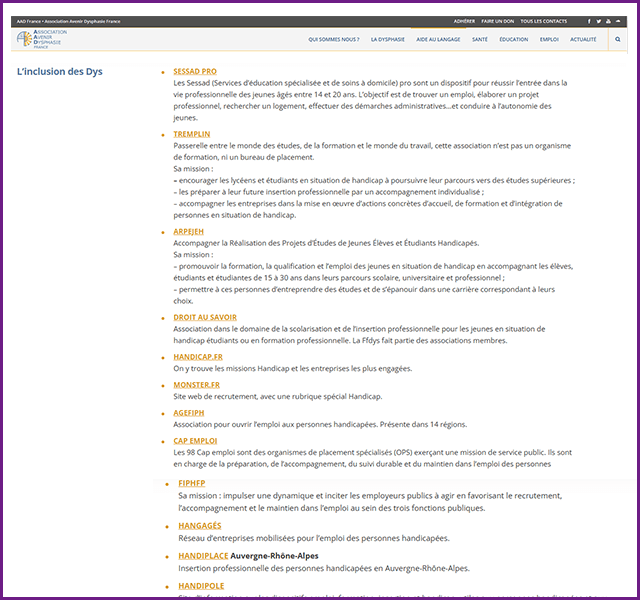This screenshot has width=640, height=600.
Task: Open the Qui sommes nous ? menu
Action: pyautogui.click(x=334, y=40)
